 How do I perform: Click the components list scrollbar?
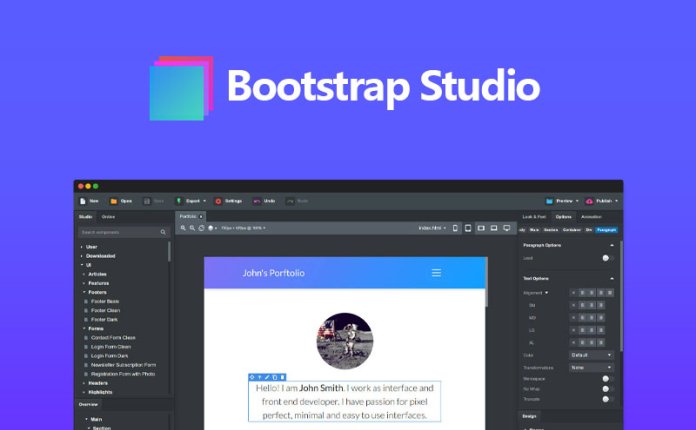click(x=169, y=251)
